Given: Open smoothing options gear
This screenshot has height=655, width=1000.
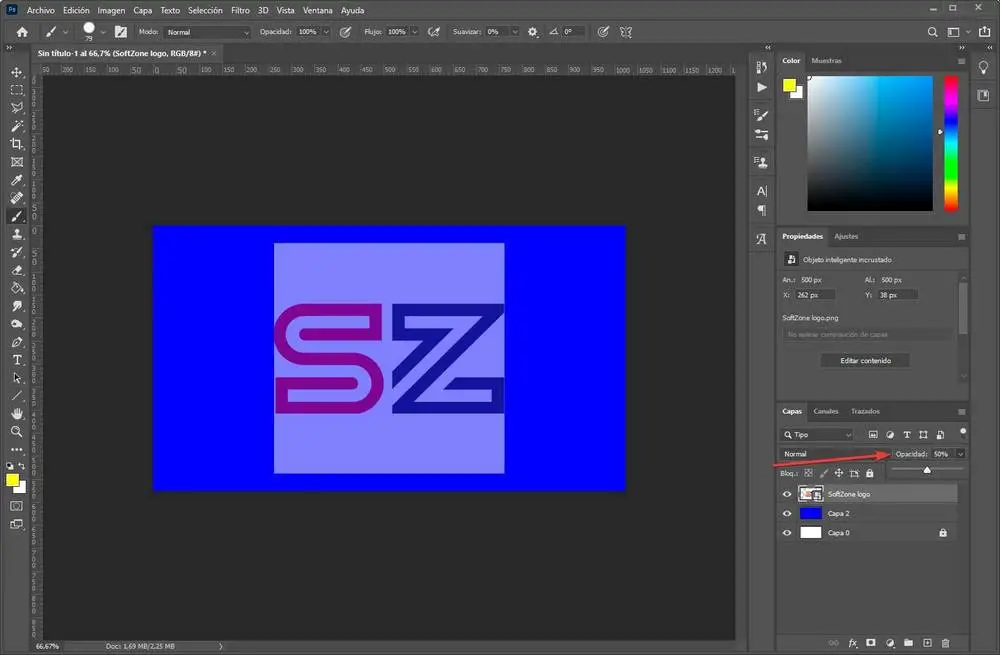Looking at the screenshot, I should [533, 32].
